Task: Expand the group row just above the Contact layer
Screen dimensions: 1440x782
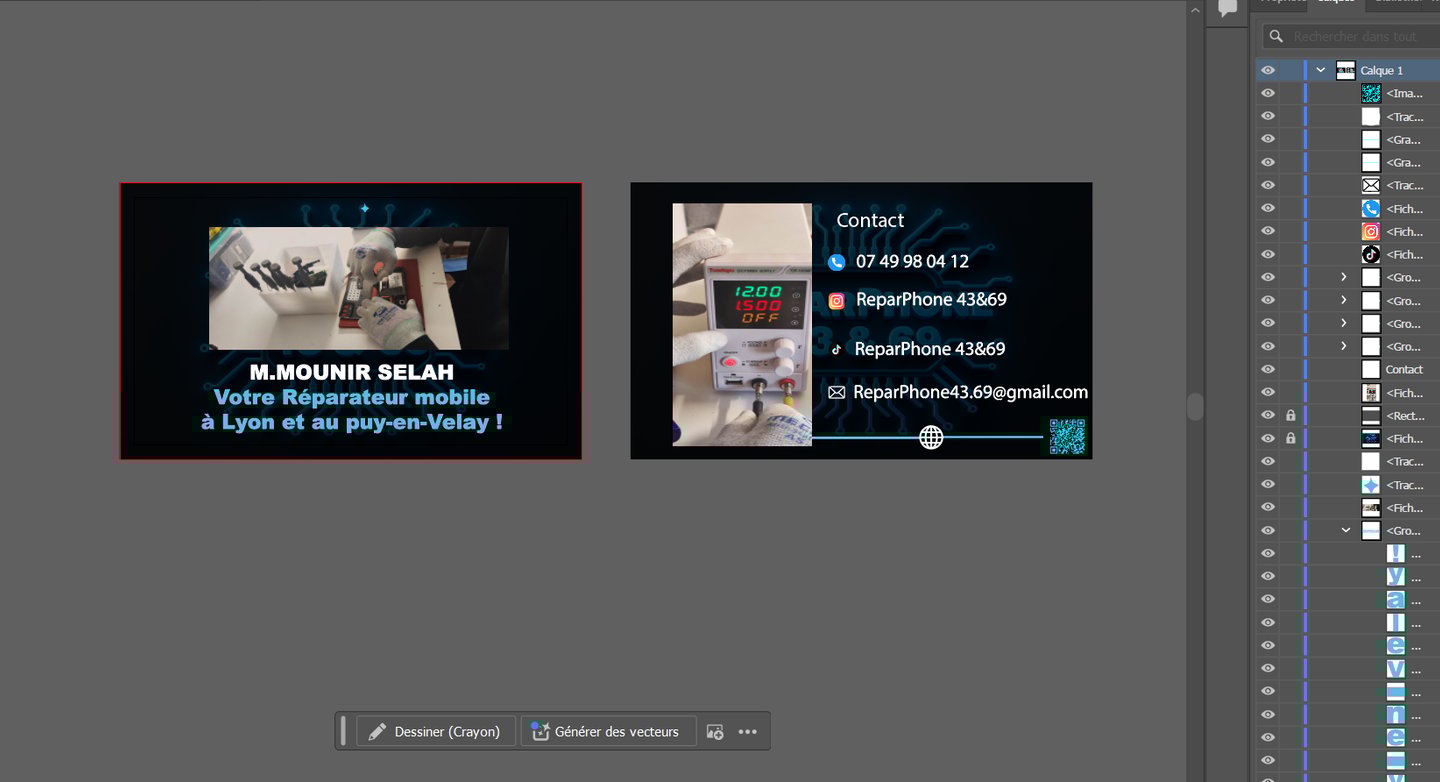Action: (x=1344, y=346)
